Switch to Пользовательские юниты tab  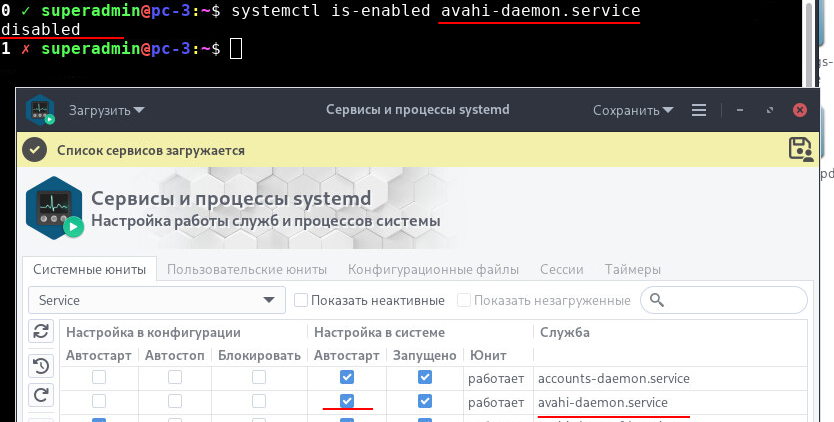pos(247,269)
